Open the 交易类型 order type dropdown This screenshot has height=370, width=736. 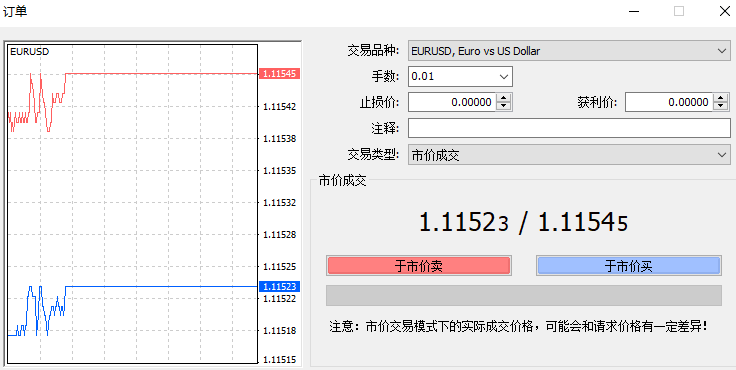pyautogui.click(x=569, y=155)
